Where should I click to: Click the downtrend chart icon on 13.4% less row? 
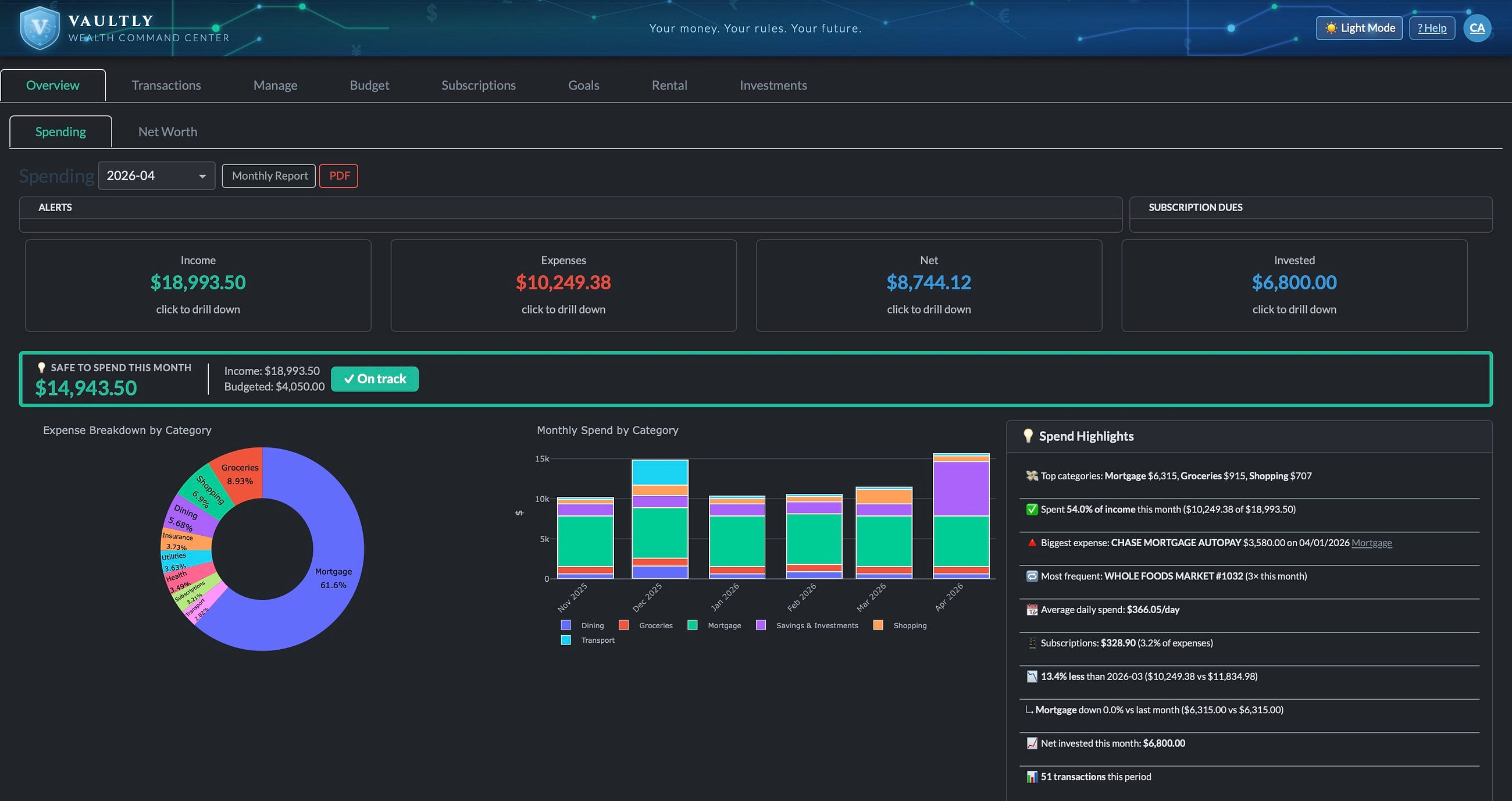click(x=1031, y=677)
